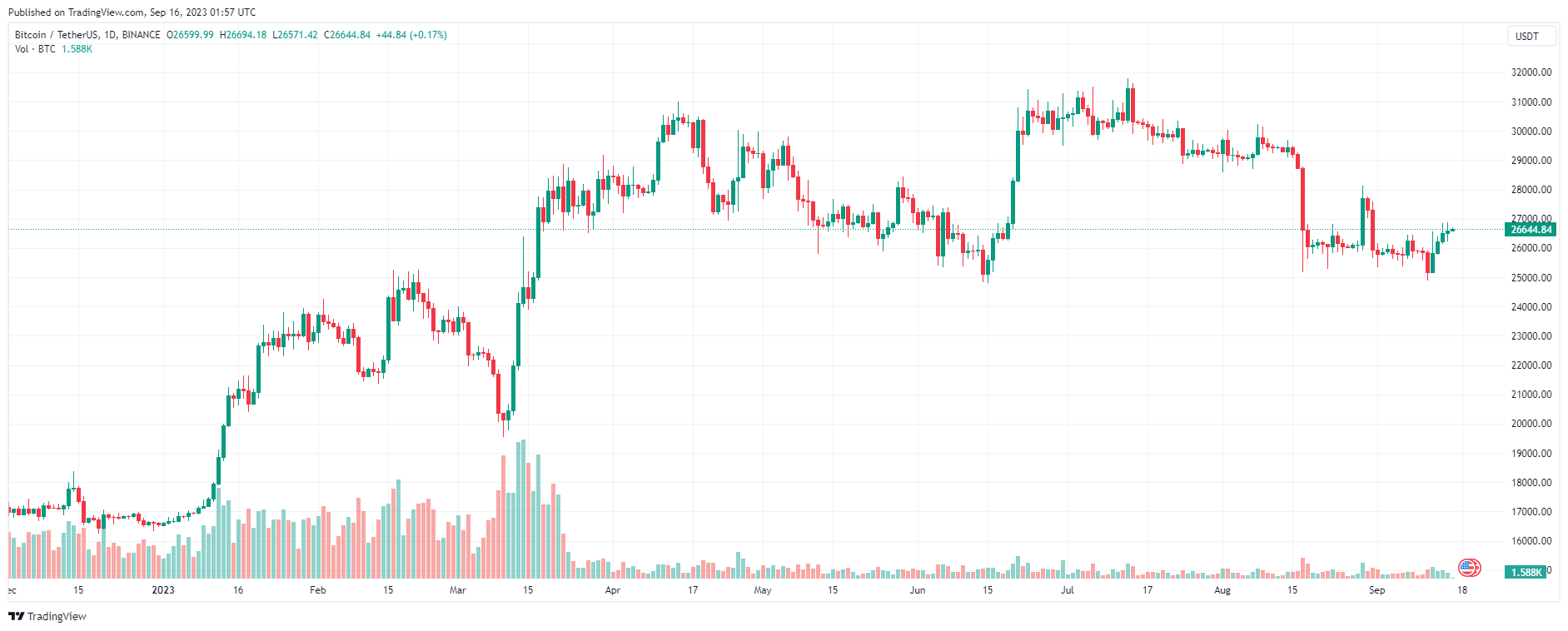Click the Apr label on time axis

point(613,590)
